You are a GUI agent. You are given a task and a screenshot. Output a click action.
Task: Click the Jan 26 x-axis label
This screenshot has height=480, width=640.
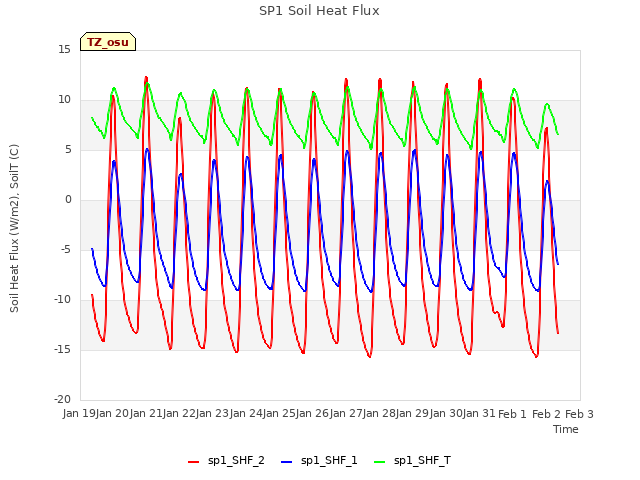click(x=312, y=413)
